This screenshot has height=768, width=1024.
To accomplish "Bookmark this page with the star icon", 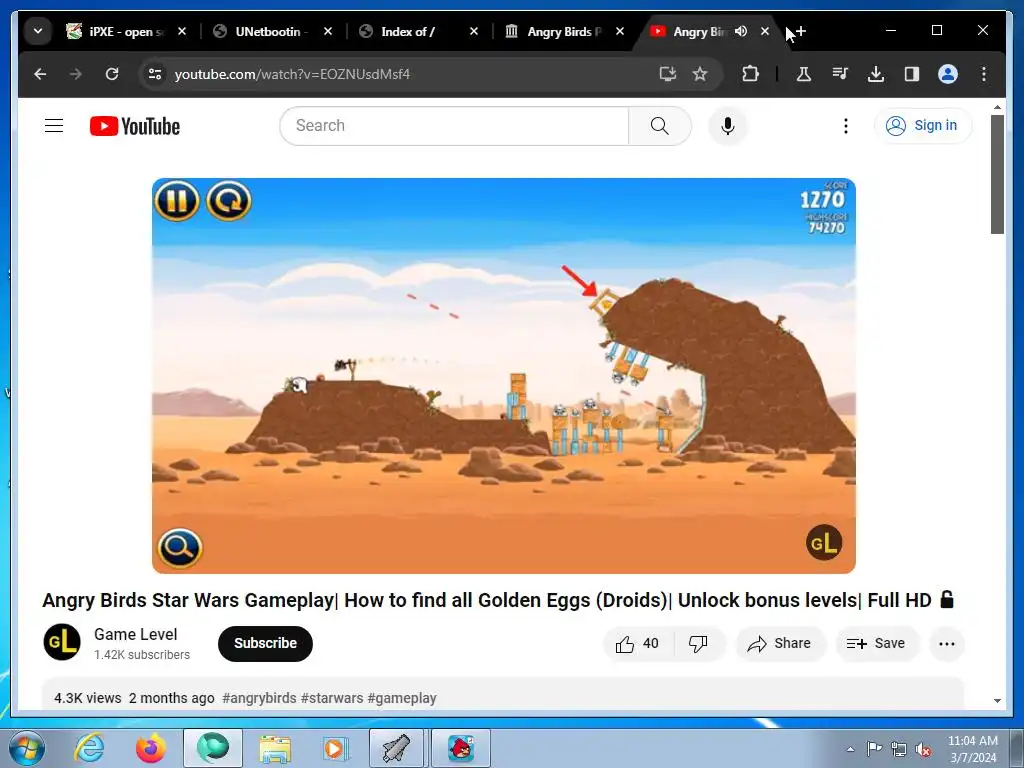I will (x=700, y=74).
